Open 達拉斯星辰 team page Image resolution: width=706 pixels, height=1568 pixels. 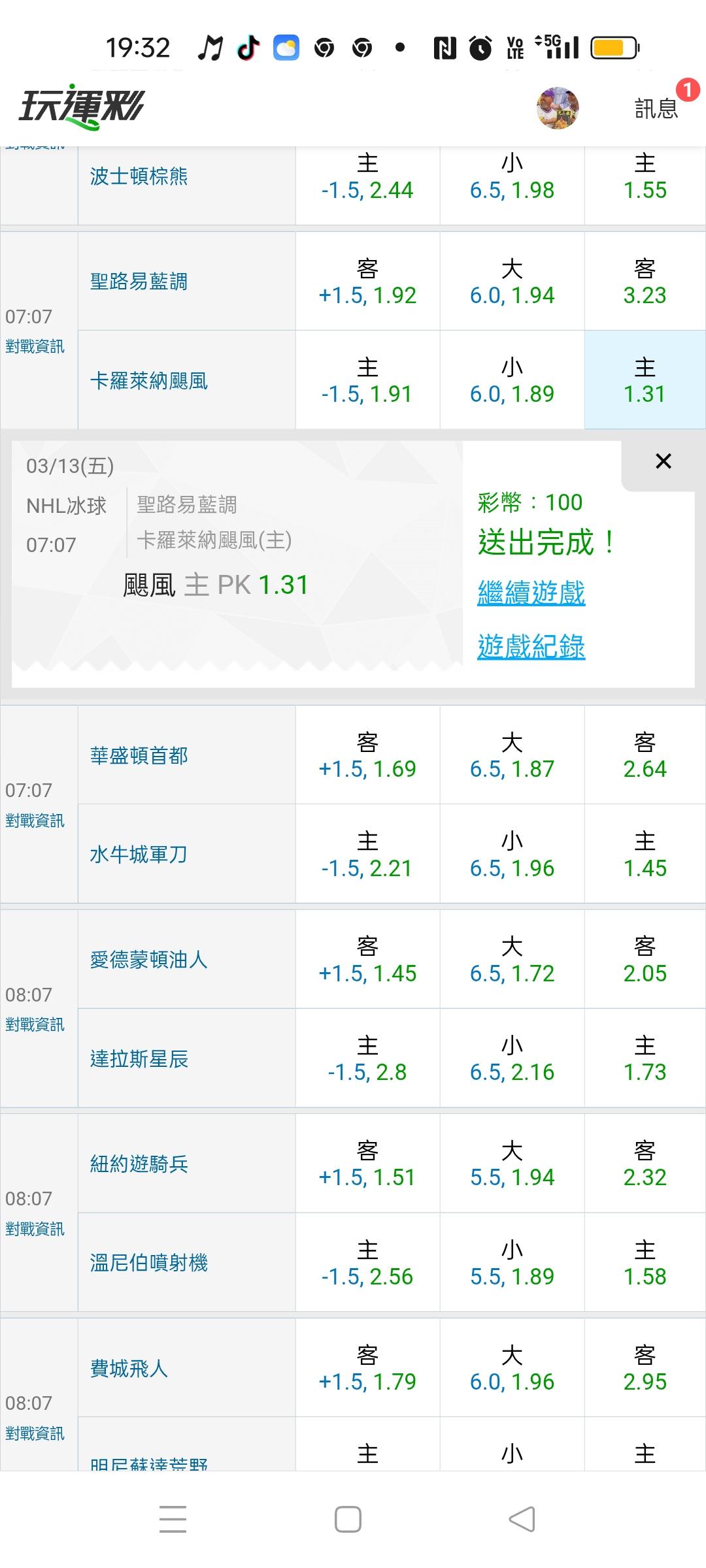coord(139,1058)
